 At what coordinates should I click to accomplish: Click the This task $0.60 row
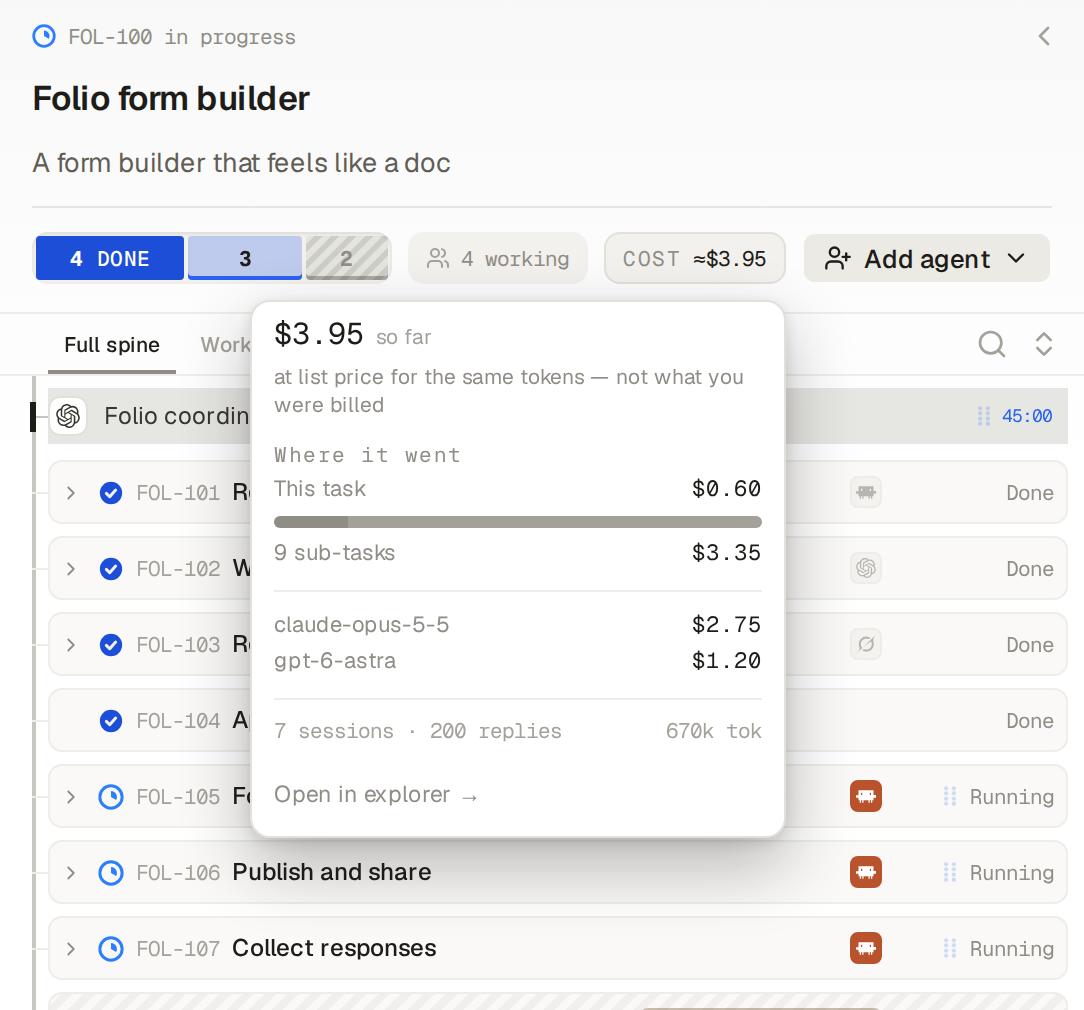518,489
